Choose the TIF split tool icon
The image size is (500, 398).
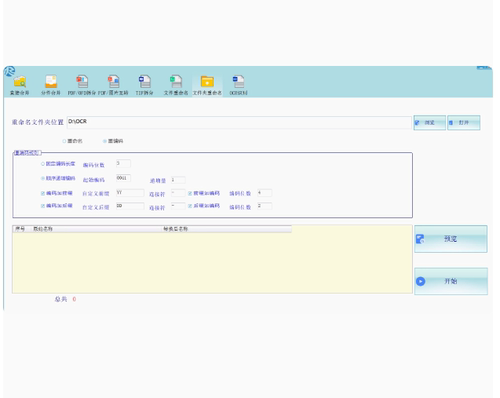(x=144, y=85)
